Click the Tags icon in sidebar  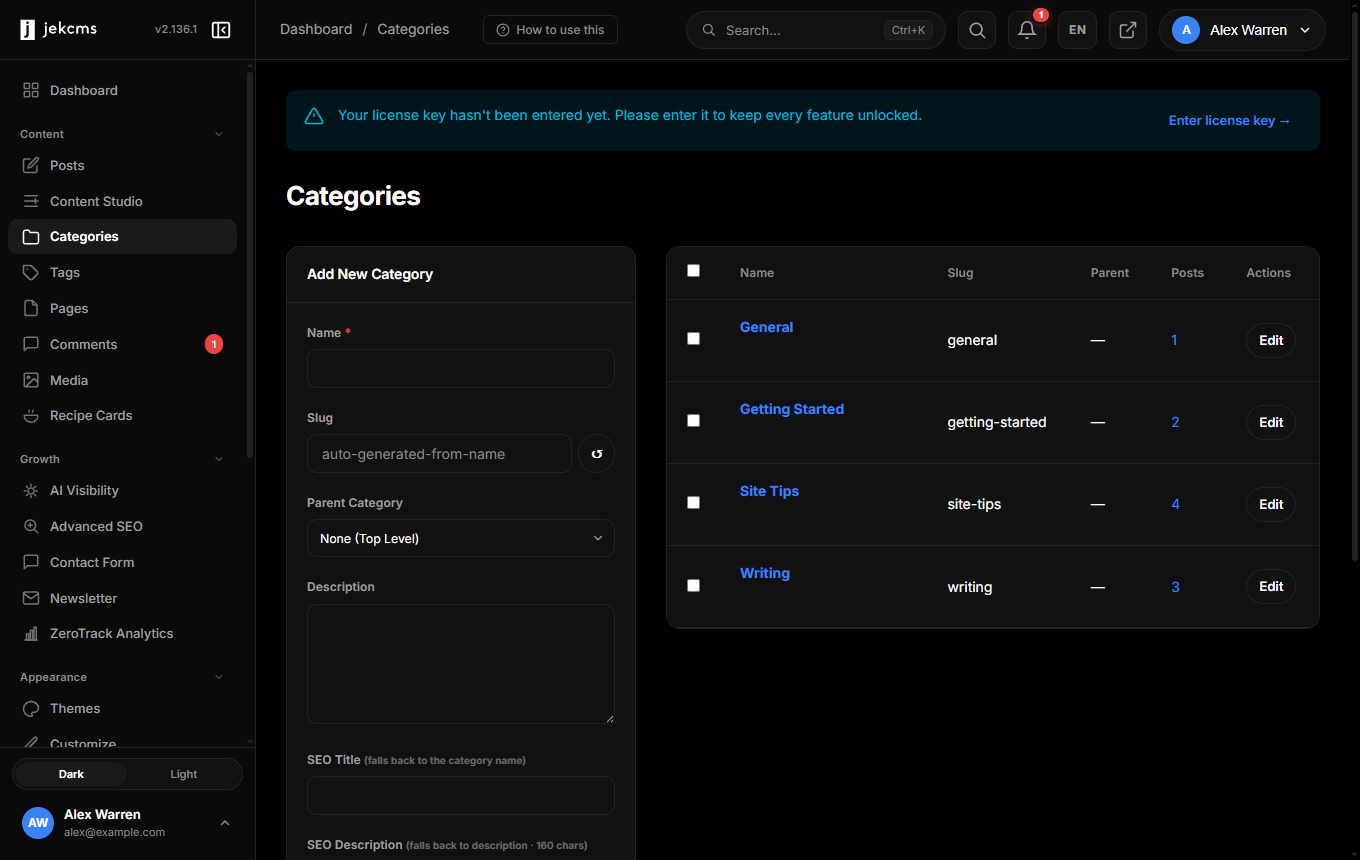(31, 272)
